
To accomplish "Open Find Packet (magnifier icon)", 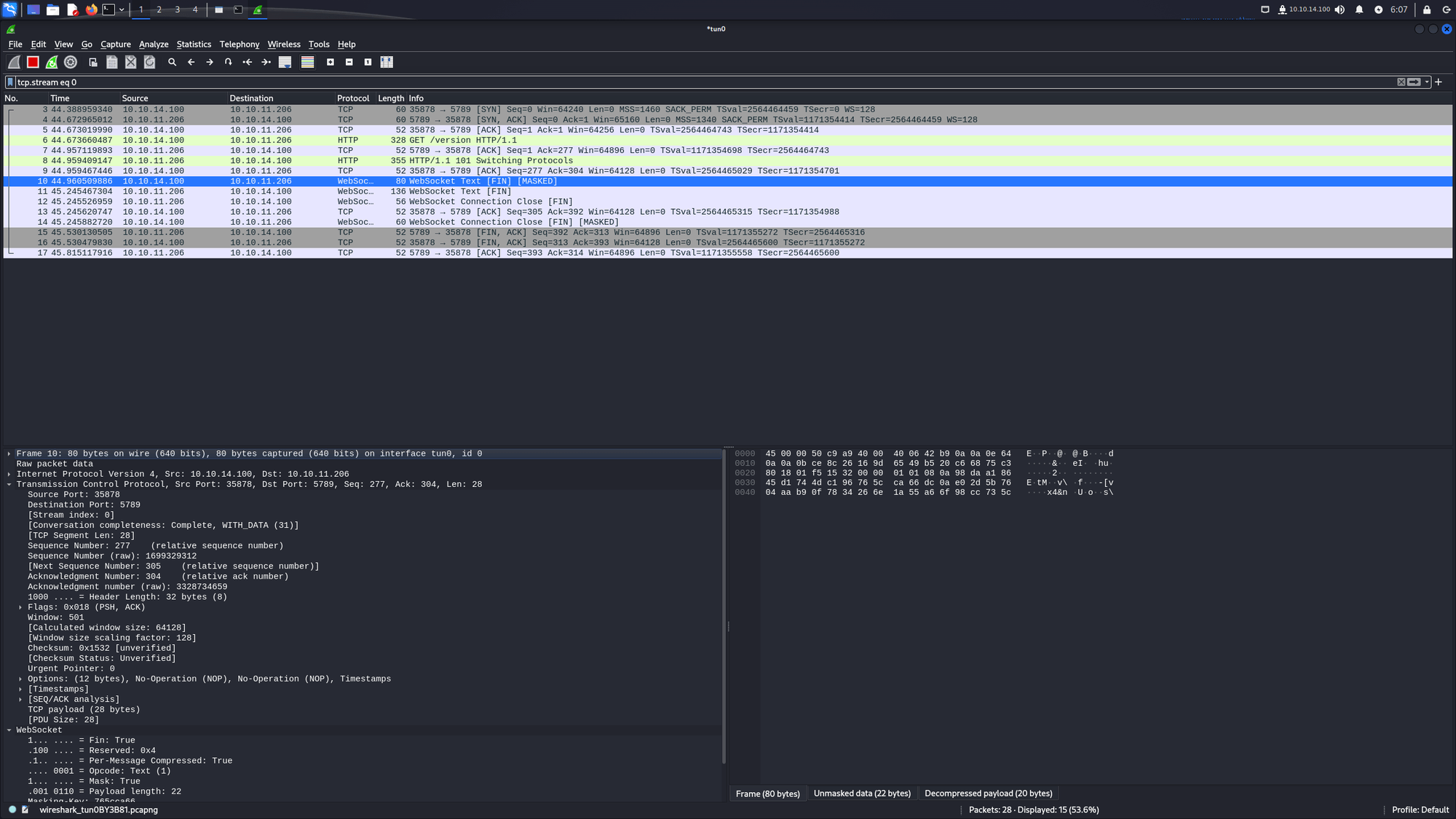I will [x=173, y=63].
